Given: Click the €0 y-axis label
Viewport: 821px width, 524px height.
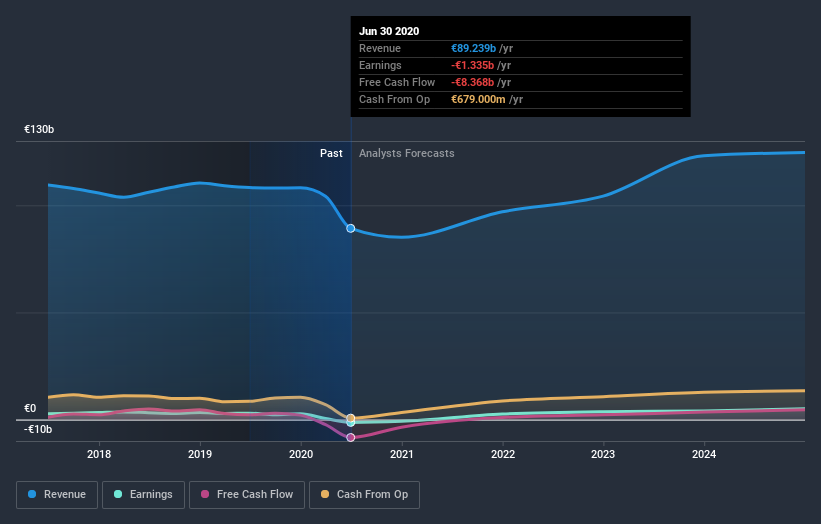Looking at the screenshot, I should pos(30,408).
